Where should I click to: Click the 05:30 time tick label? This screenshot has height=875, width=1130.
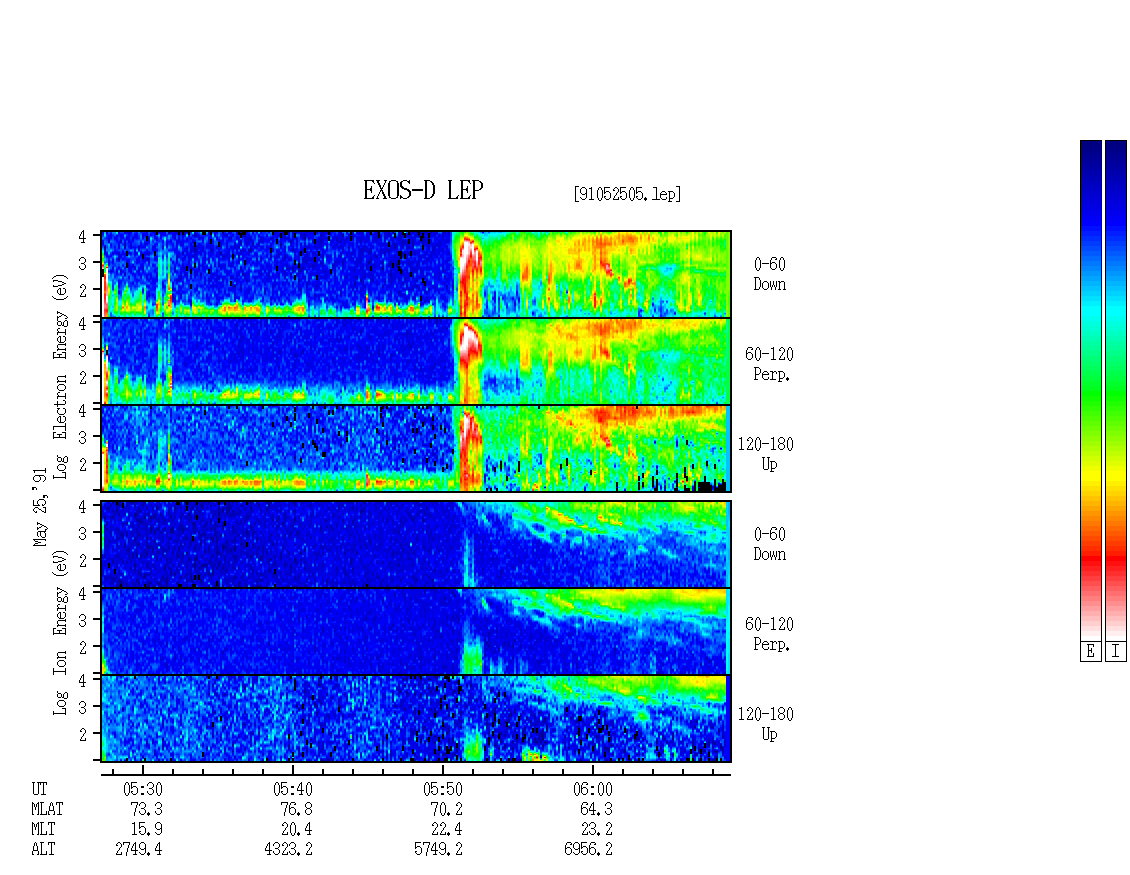click(143, 789)
